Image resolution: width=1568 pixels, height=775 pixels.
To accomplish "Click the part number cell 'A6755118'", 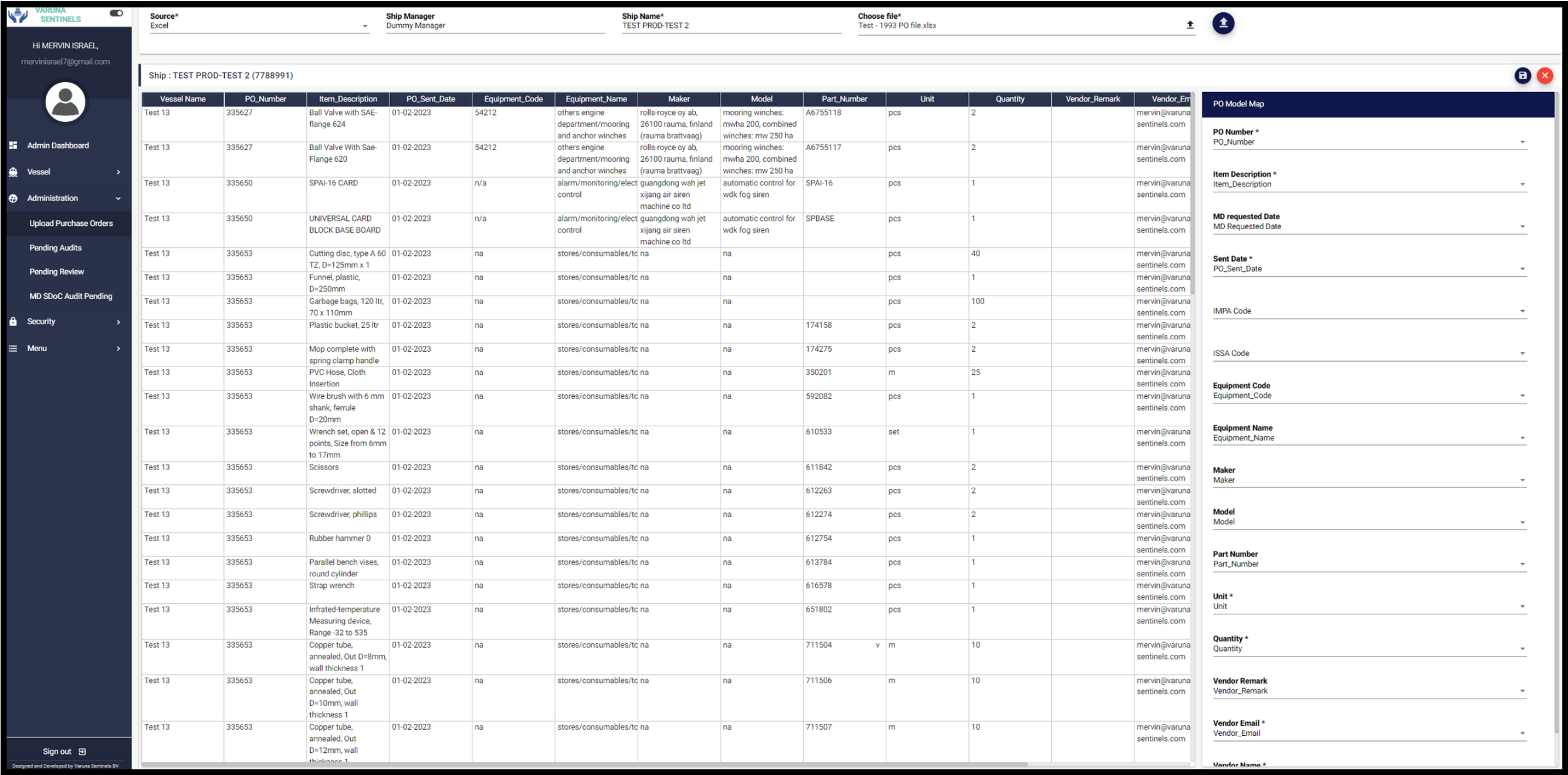I will pos(844,125).
